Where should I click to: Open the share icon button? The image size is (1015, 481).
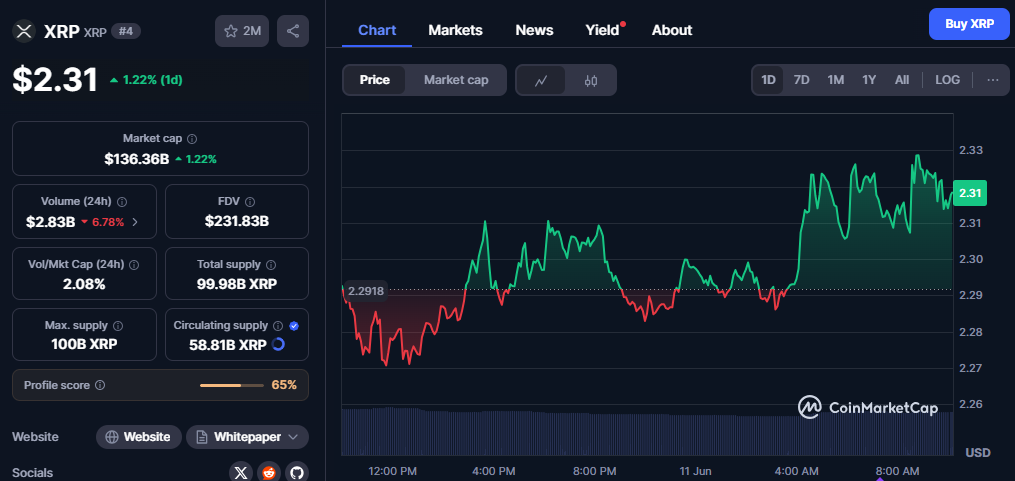point(293,31)
